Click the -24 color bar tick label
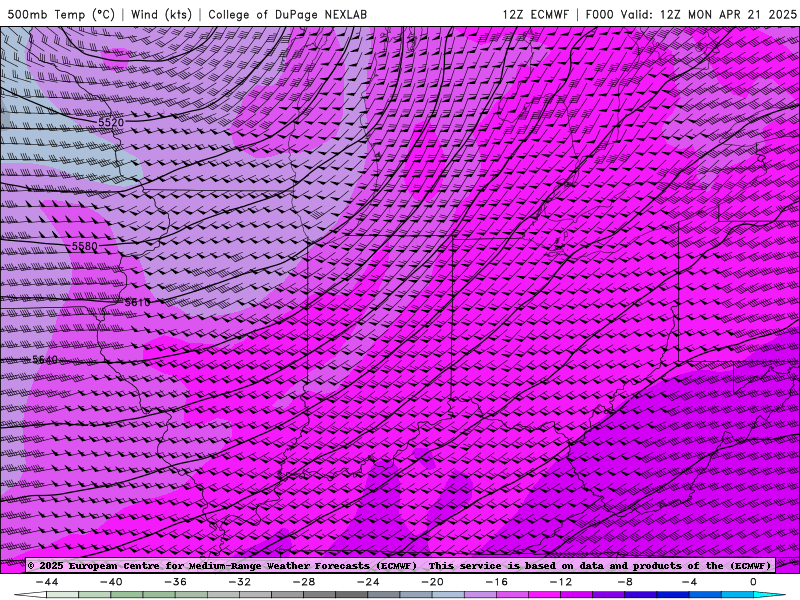The width and height of the screenshot is (800, 600). coord(368,582)
